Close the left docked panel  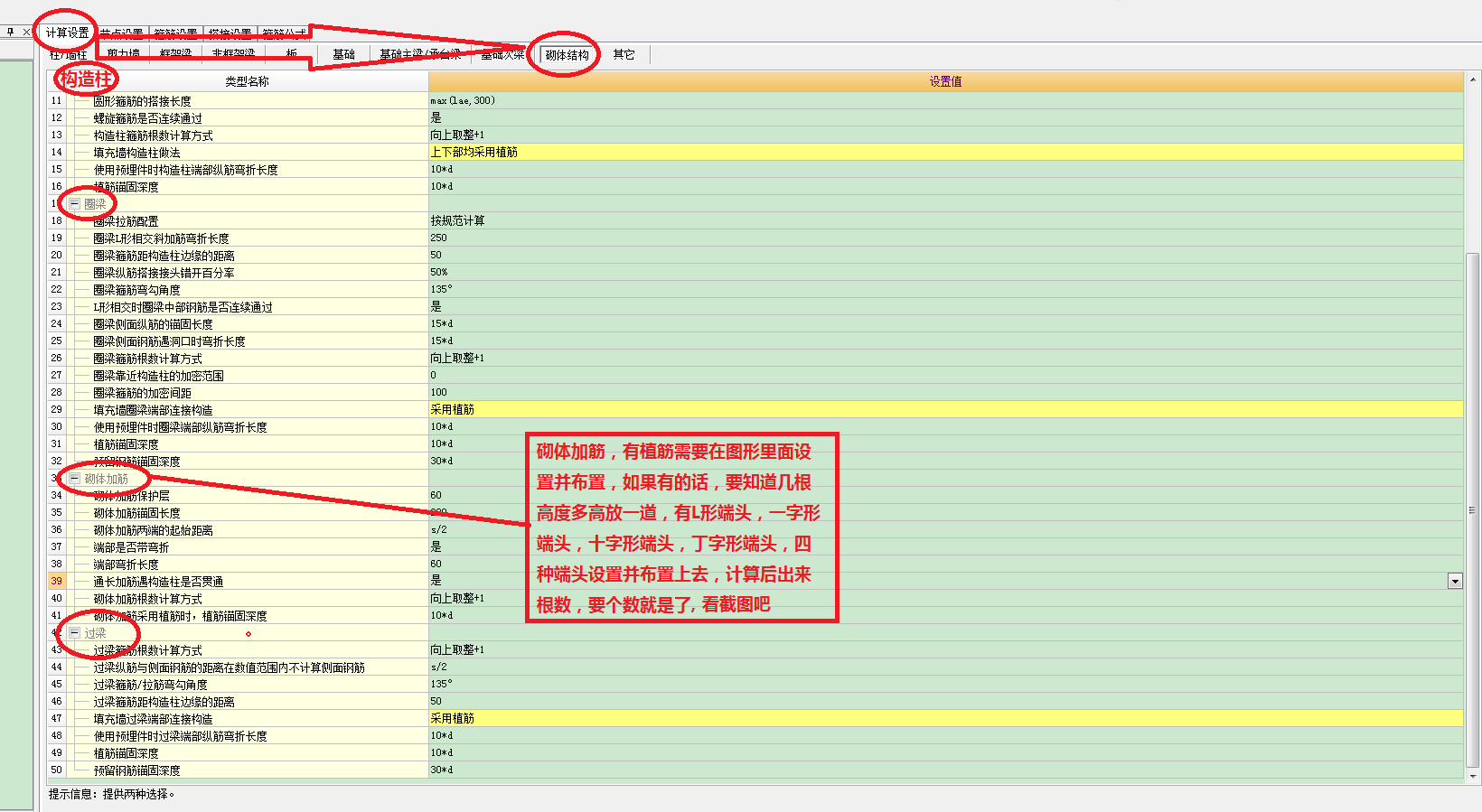[26, 32]
